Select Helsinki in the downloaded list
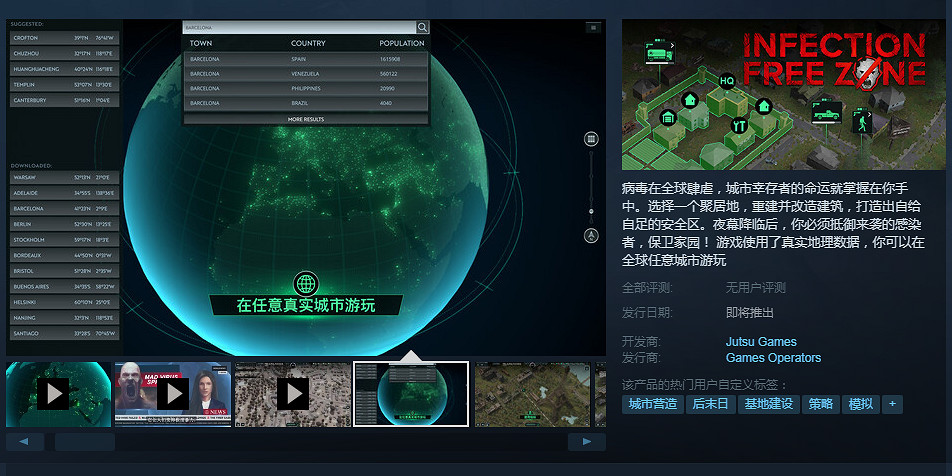 pos(64,302)
